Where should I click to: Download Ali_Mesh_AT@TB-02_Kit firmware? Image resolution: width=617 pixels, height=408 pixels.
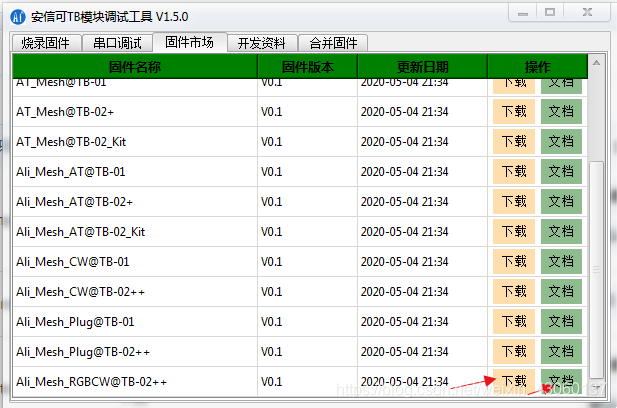click(x=514, y=231)
